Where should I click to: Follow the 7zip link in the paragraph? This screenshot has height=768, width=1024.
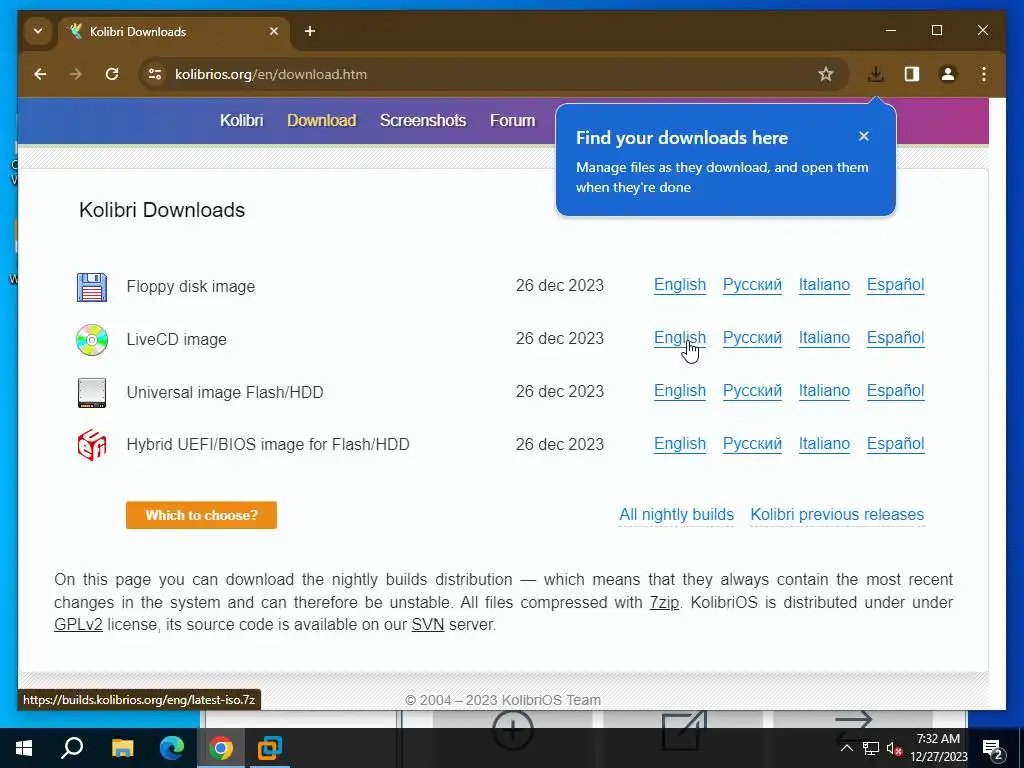pyautogui.click(x=664, y=602)
